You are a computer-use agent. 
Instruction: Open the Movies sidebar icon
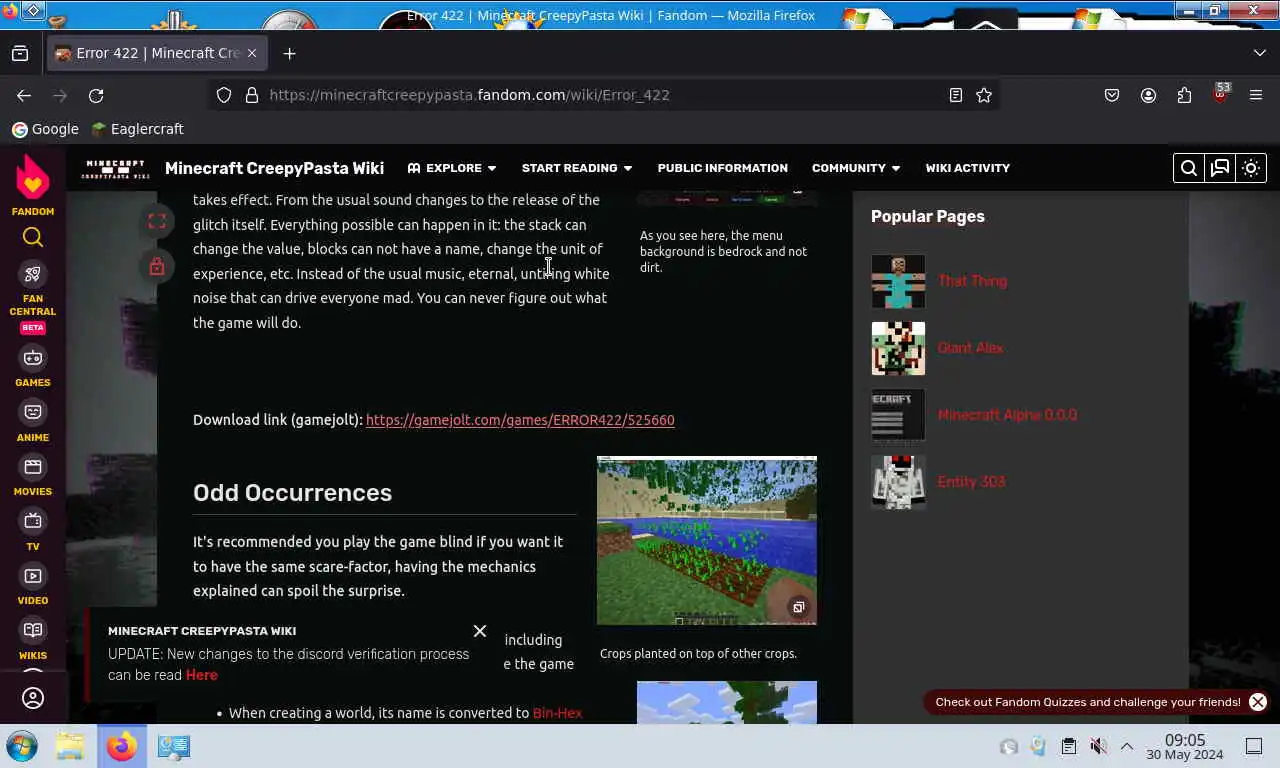click(33, 467)
